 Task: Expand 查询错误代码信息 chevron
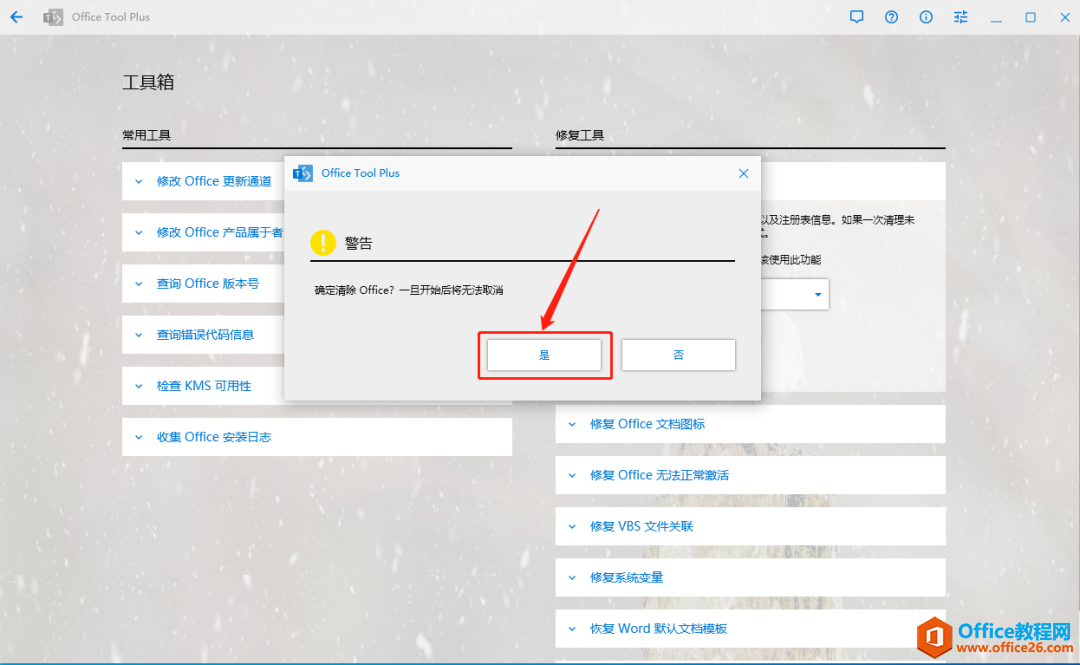click(x=139, y=335)
